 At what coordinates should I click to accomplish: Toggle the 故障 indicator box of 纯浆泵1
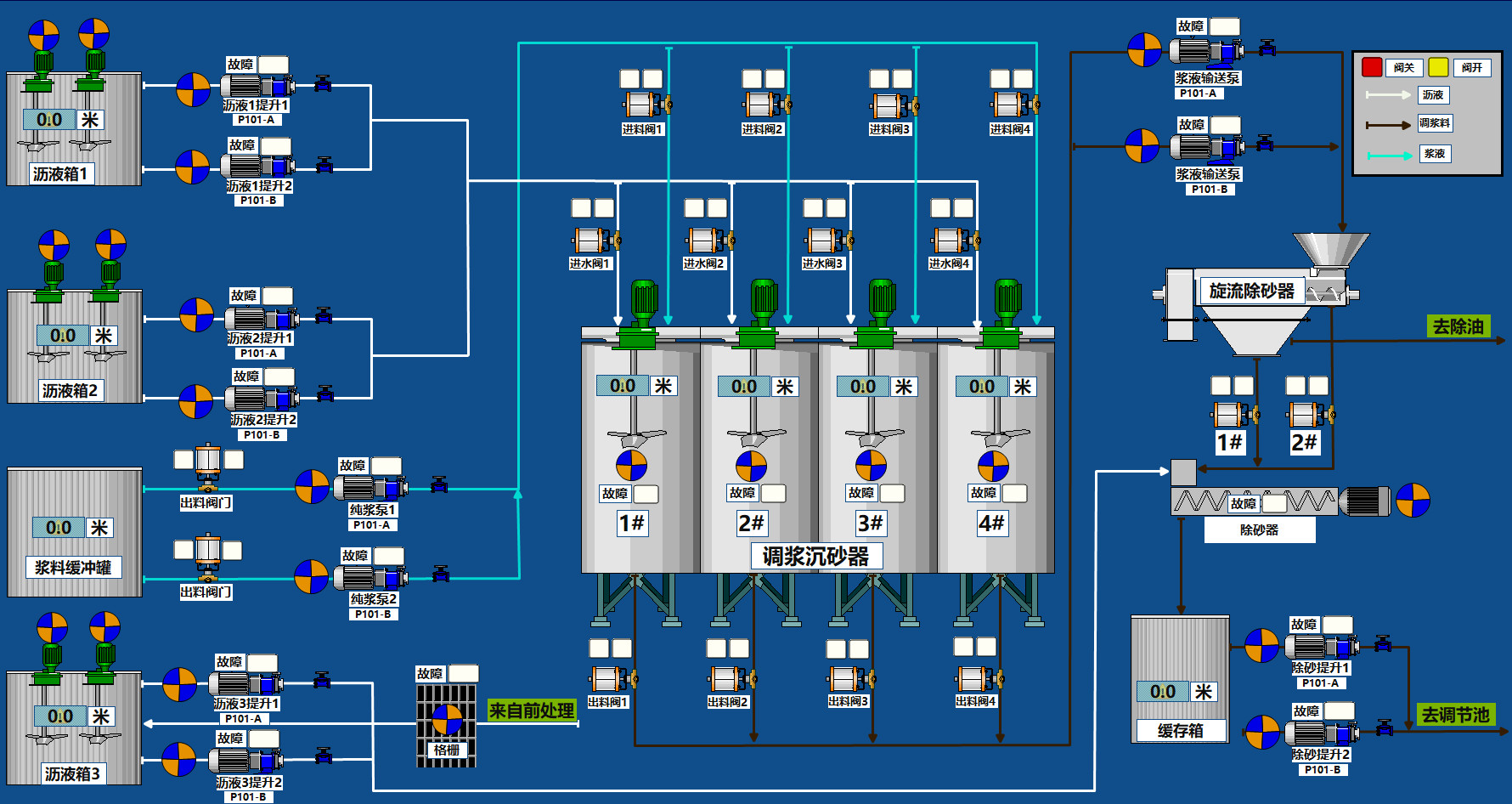[386, 466]
